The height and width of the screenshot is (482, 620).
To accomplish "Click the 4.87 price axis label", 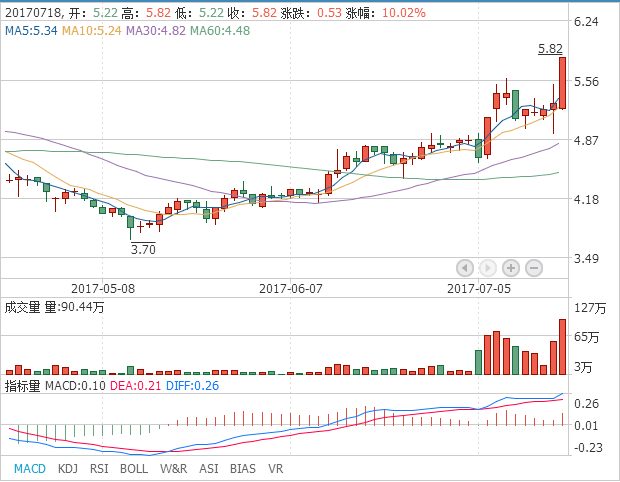I will click(586, 141).
